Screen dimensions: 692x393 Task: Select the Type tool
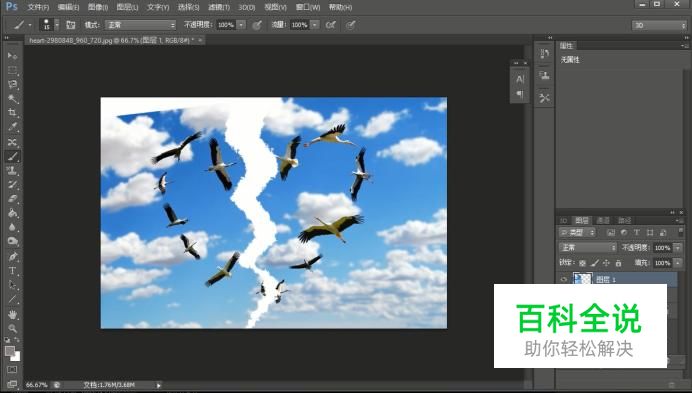(12, 270)
